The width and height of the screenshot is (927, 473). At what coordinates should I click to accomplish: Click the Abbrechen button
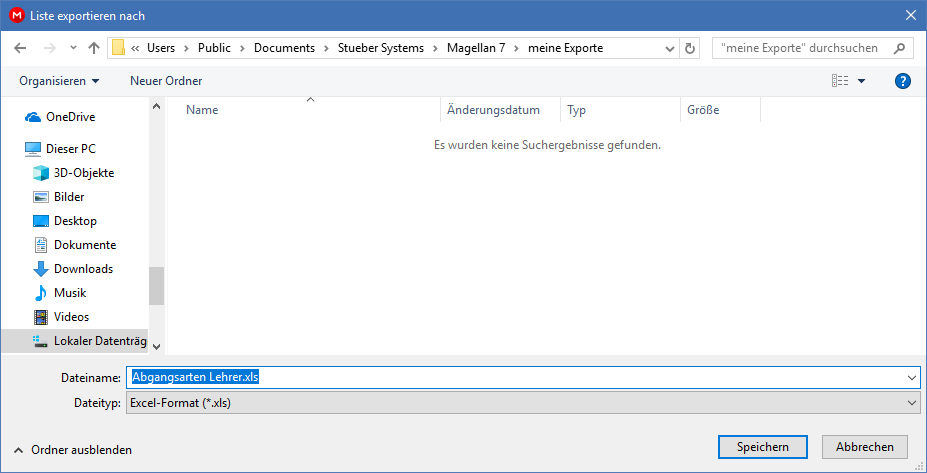(864, 447)
